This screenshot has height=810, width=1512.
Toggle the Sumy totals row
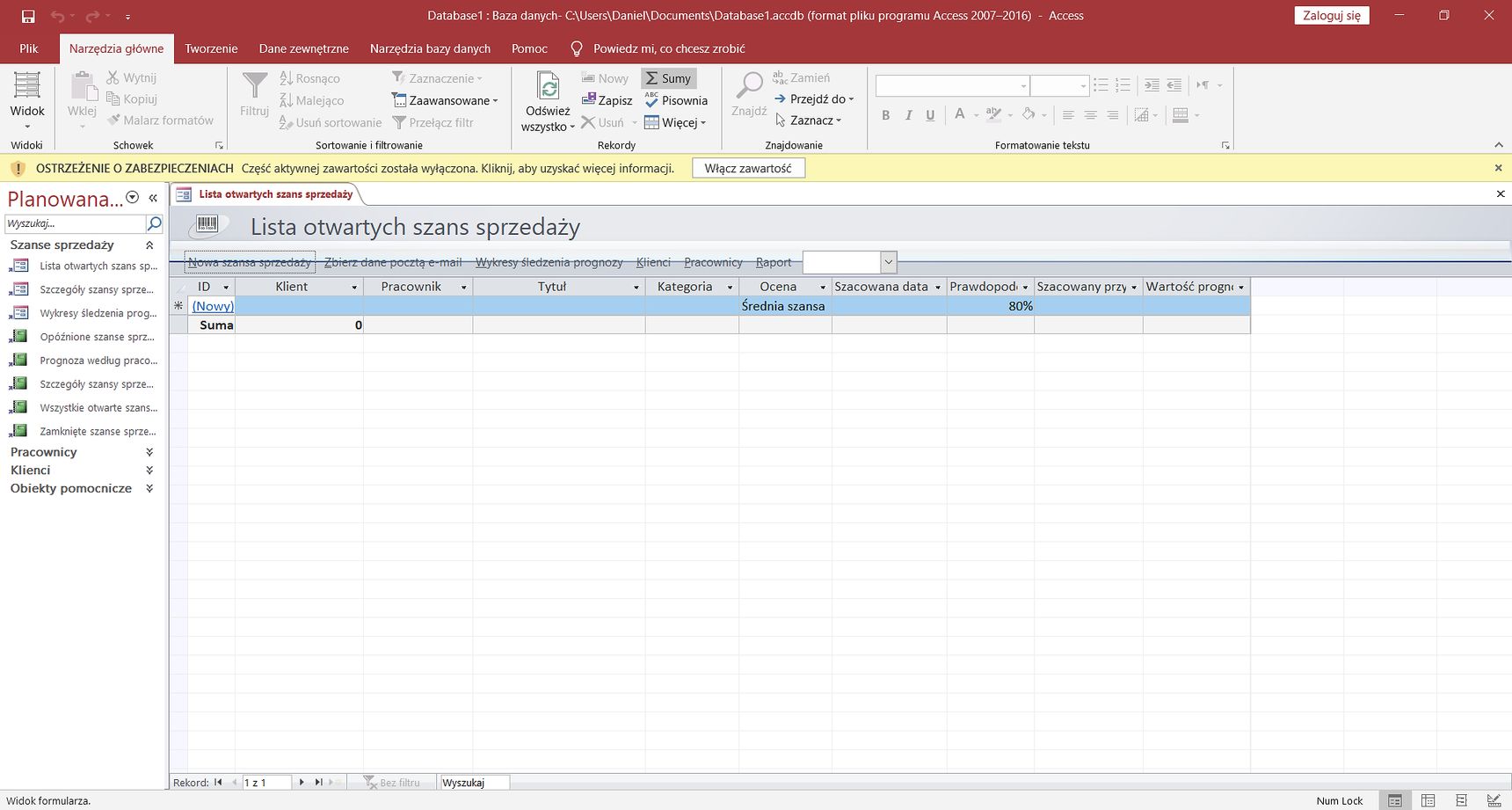pos(668,78)
